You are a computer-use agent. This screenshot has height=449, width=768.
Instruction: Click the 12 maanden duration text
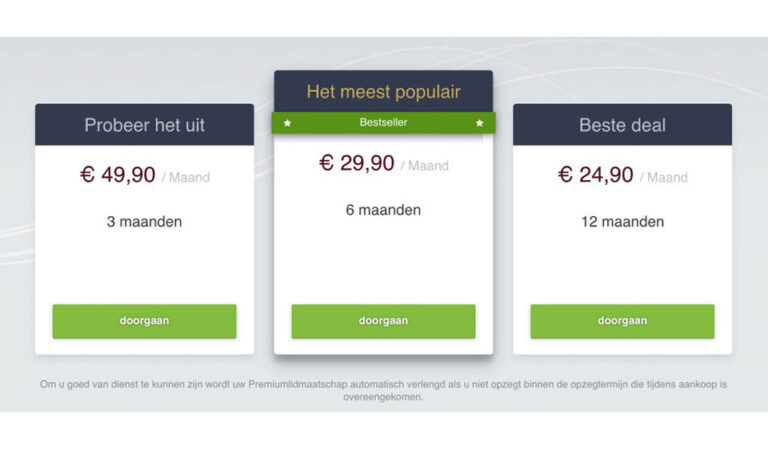pyautogui.click(x=623, y=222)
